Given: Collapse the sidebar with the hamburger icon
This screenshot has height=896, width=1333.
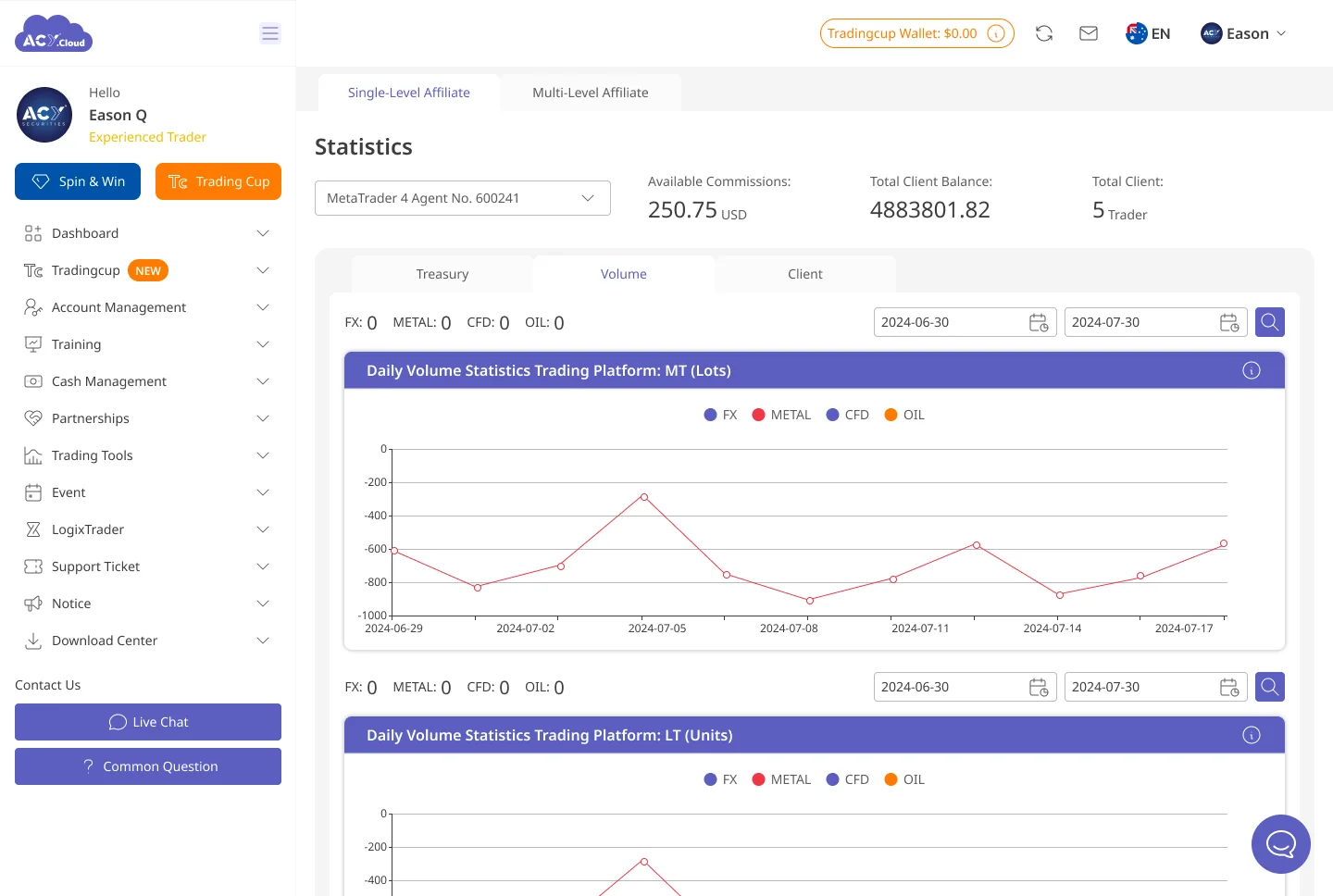Looking at the screenshot, I should click(270, 33).
